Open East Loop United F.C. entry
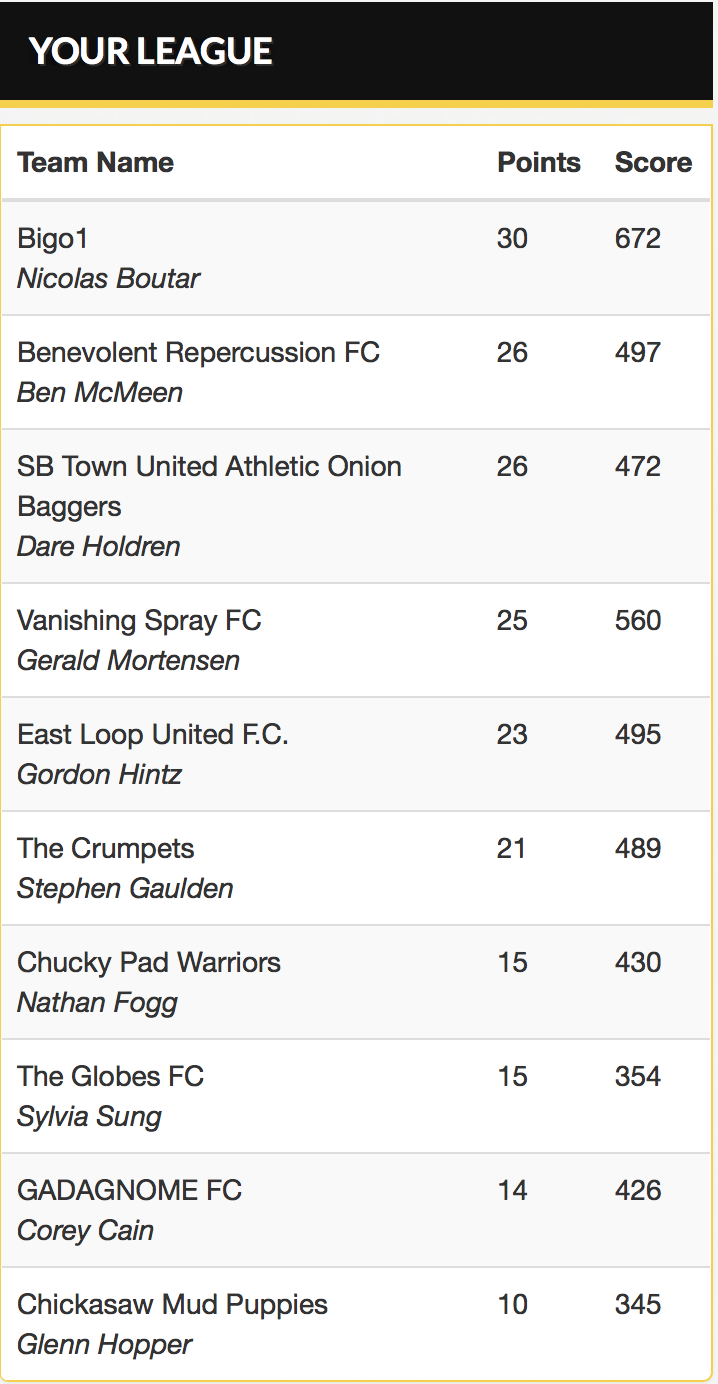This screenshot has width=718, height=1384. pos(153,734)
